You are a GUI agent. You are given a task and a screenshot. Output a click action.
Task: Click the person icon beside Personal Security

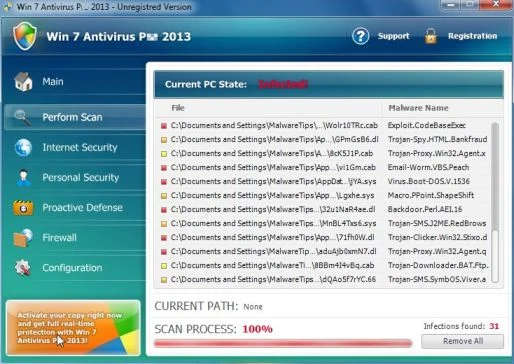tap(23, 177)
